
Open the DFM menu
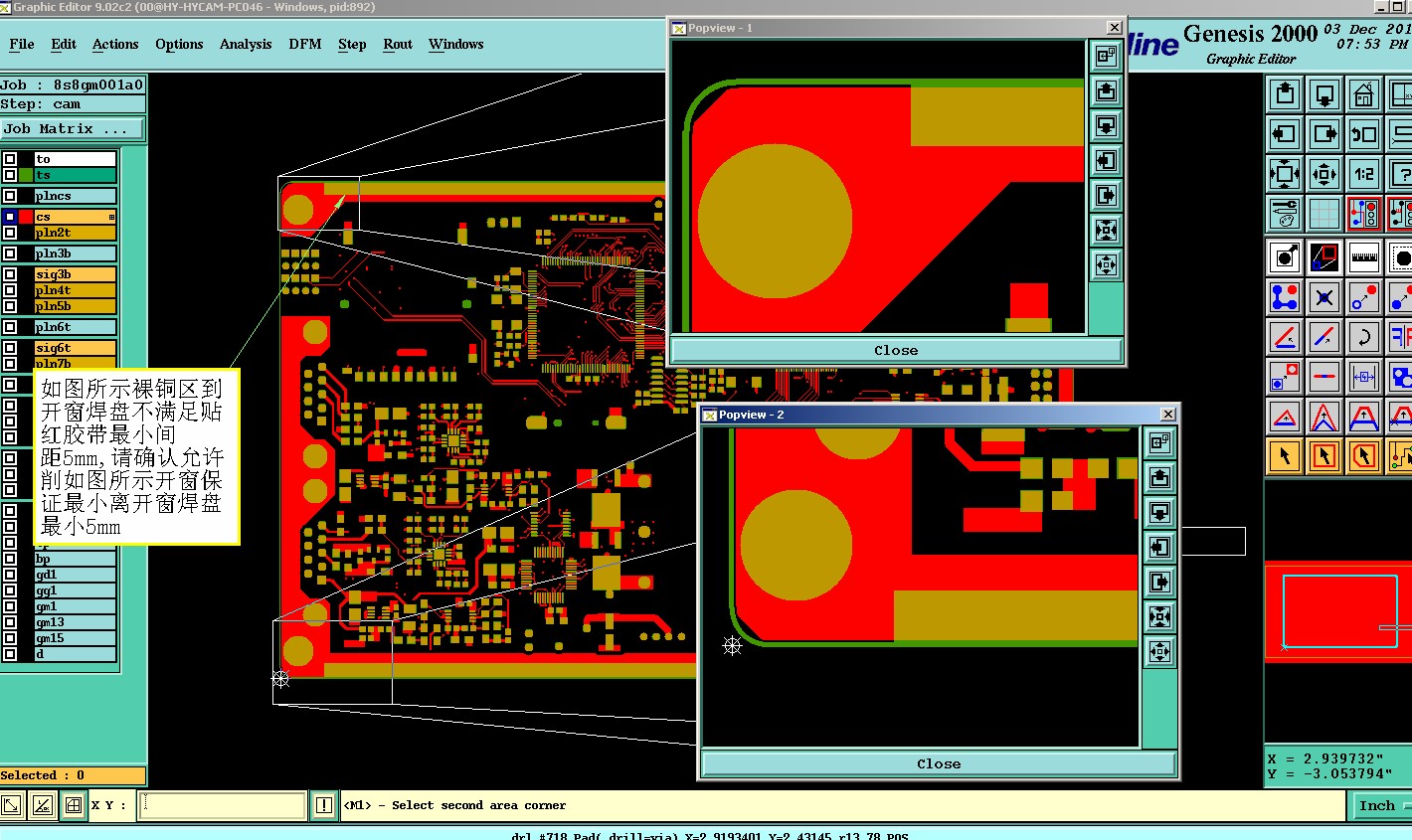click(305, 44)
